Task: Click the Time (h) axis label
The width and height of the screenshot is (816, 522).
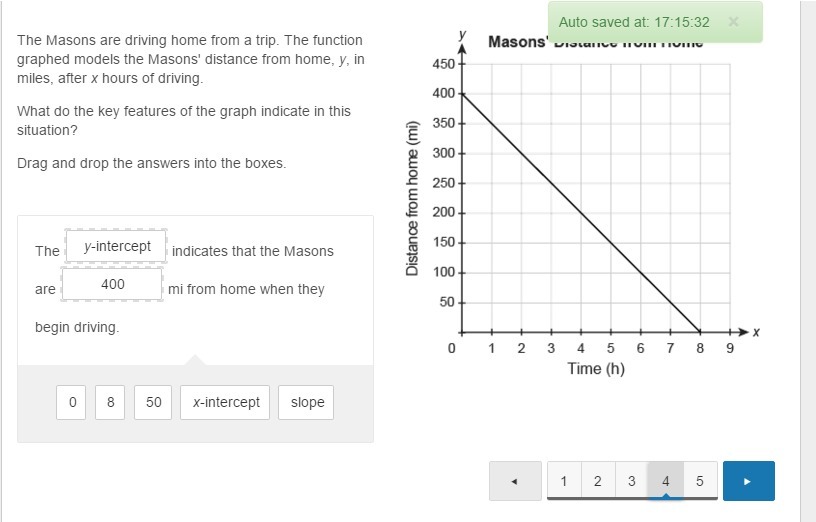Action: tap(595, 368)
